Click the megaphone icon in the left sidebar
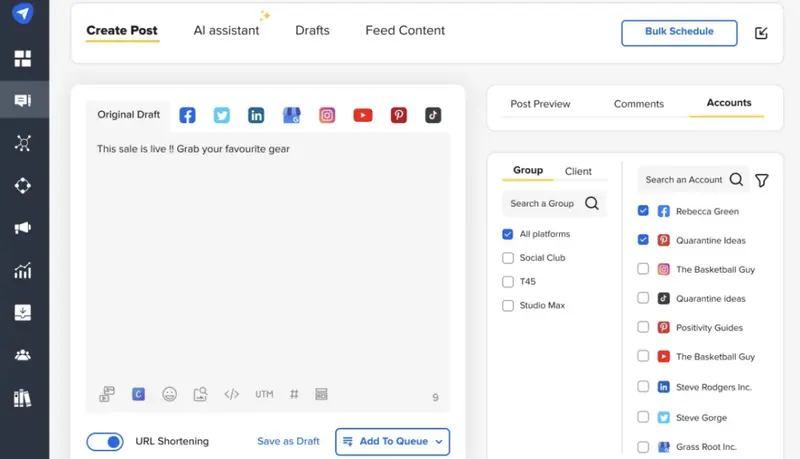 point(23,228)
